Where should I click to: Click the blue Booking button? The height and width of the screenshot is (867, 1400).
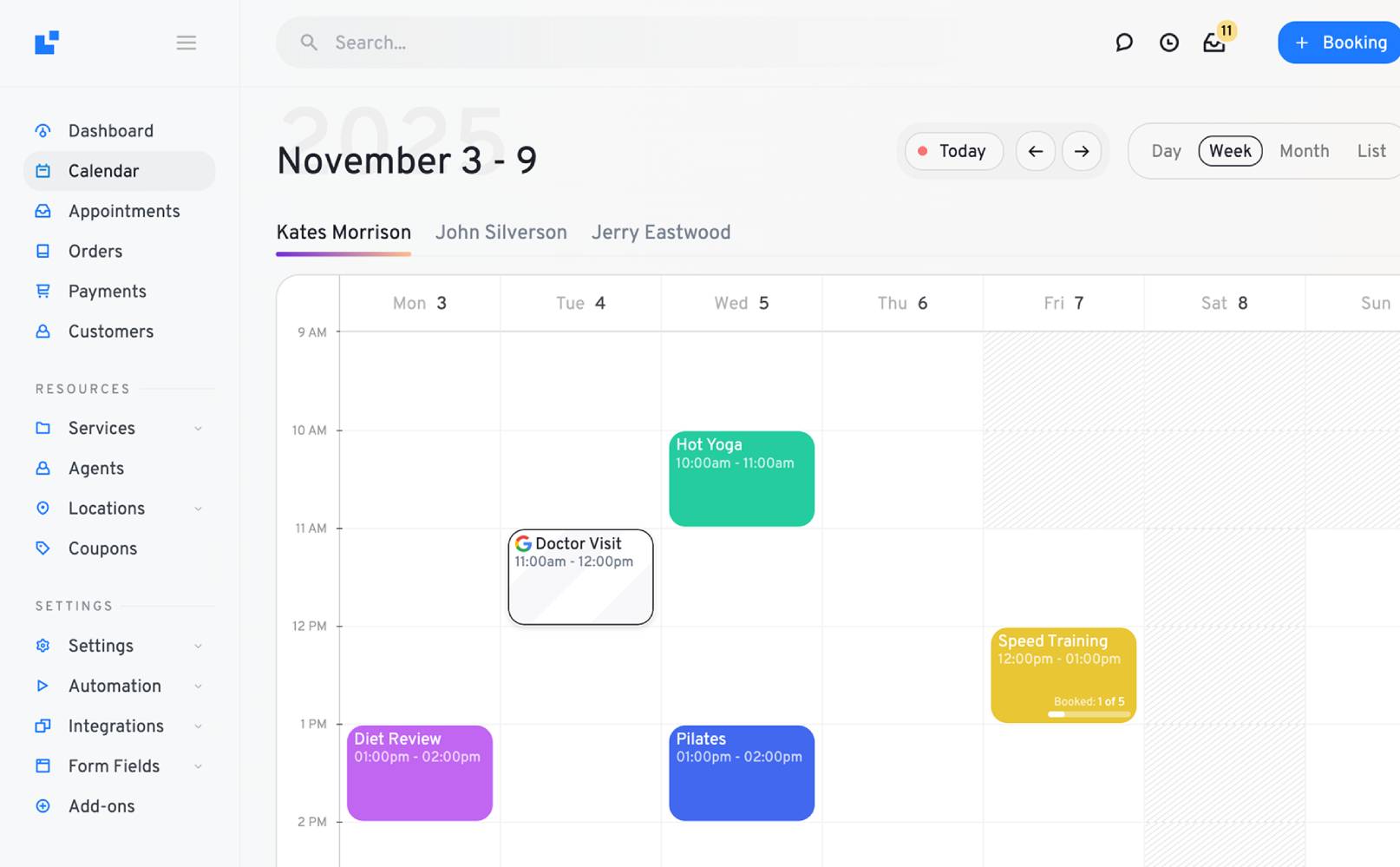1340,43
